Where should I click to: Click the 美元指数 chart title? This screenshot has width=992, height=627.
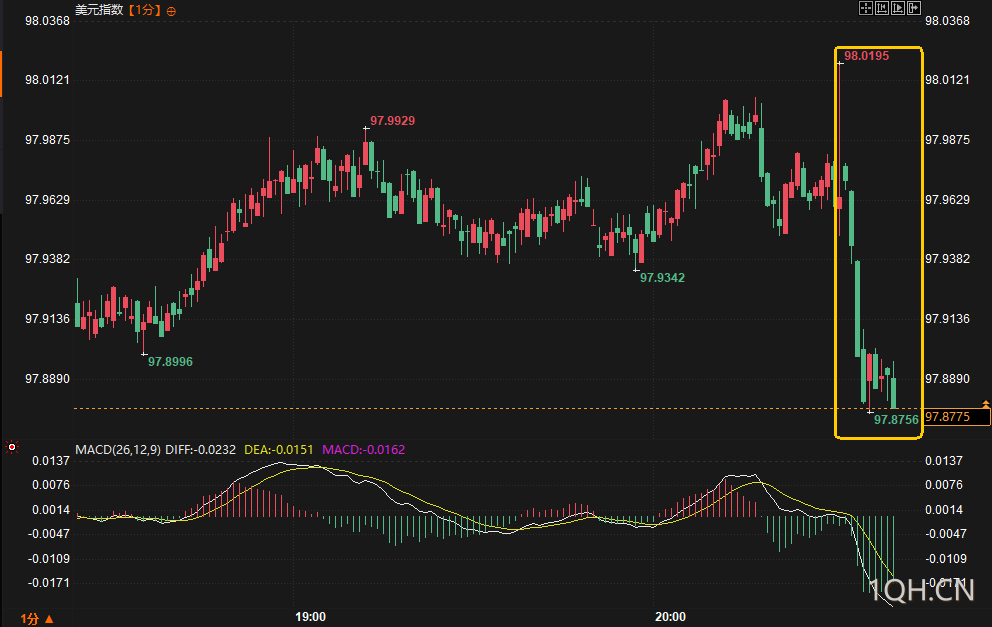[x=99, y=10]
